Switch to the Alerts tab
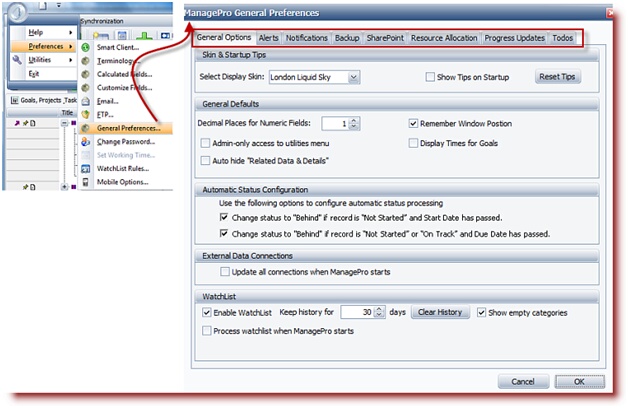Image resolution: width=628 pixels, height=408 pixels. click(x=268, y=38)
